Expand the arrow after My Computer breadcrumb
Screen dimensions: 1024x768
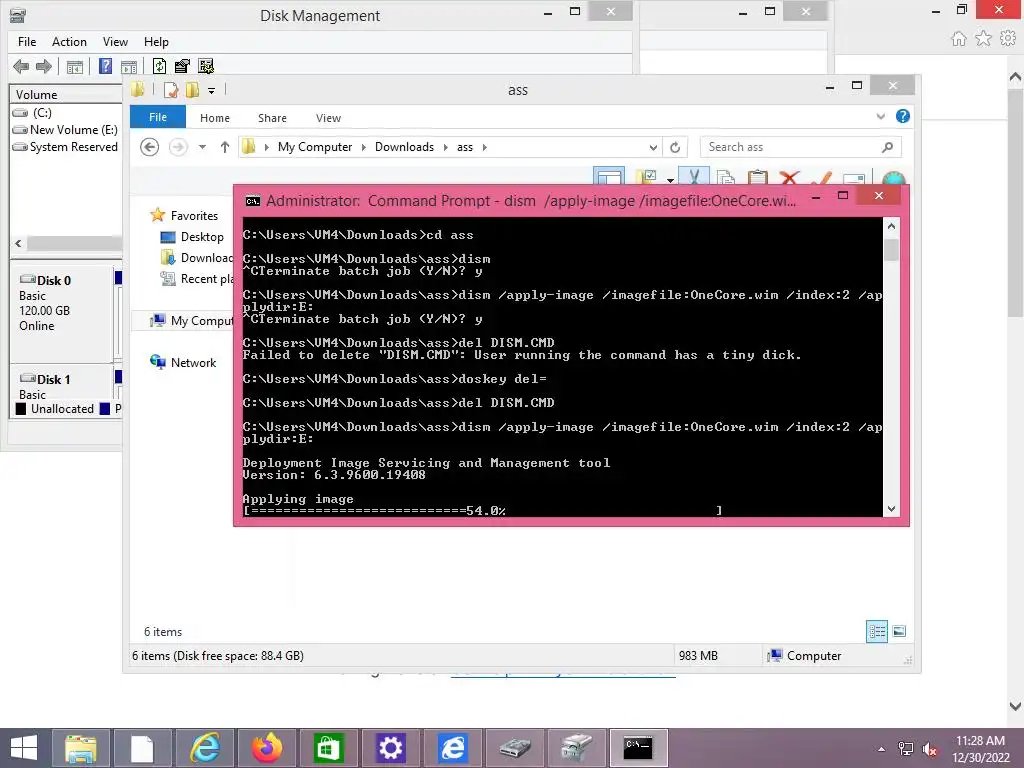364,147
